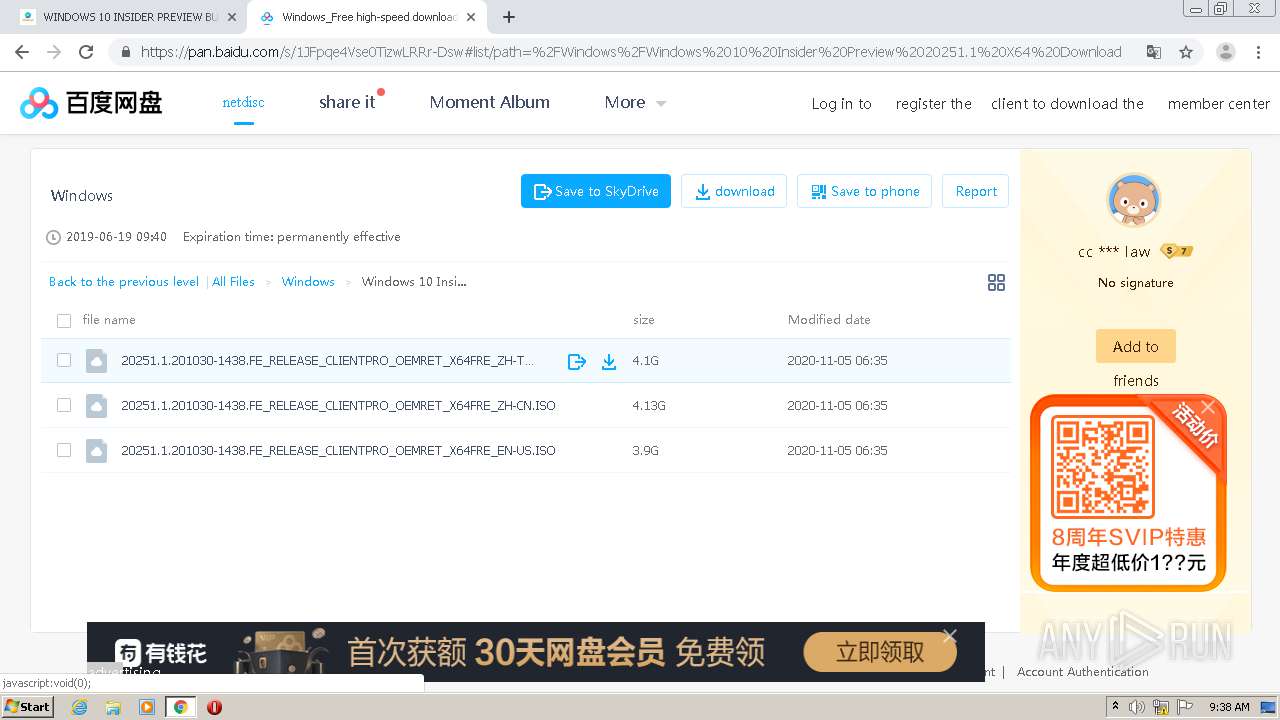Open Internet Explorer from the taskbar

pyautogui.click(x=80, y=707)
